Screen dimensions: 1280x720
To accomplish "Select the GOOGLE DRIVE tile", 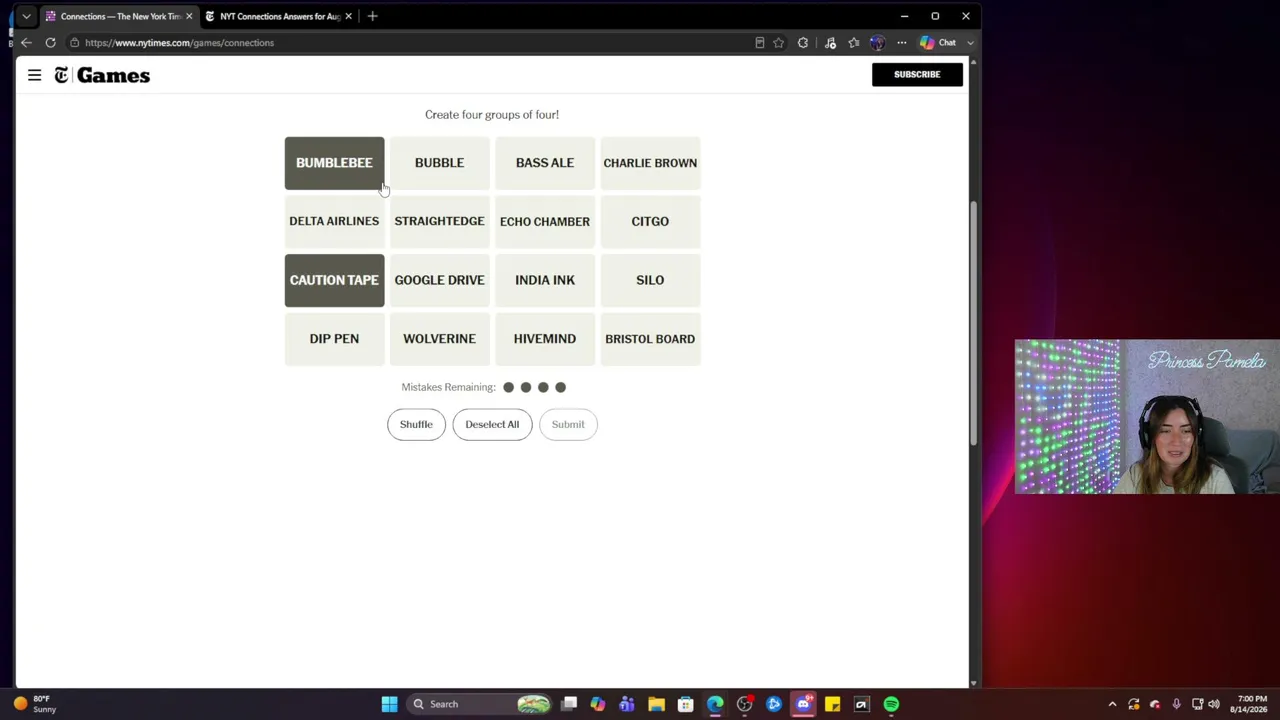I will click(x=439, y=280).
